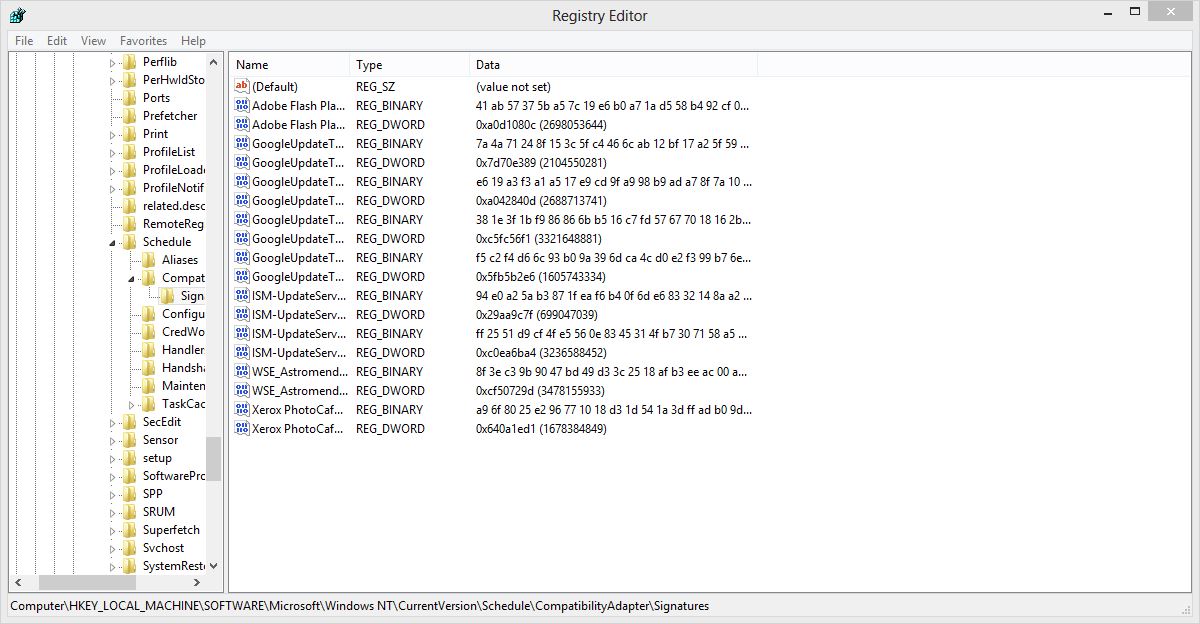Click icon of WSE_Astromenda REG_BINARY value
Screen dimensions: 1200x624
click(x=241, y=372)
